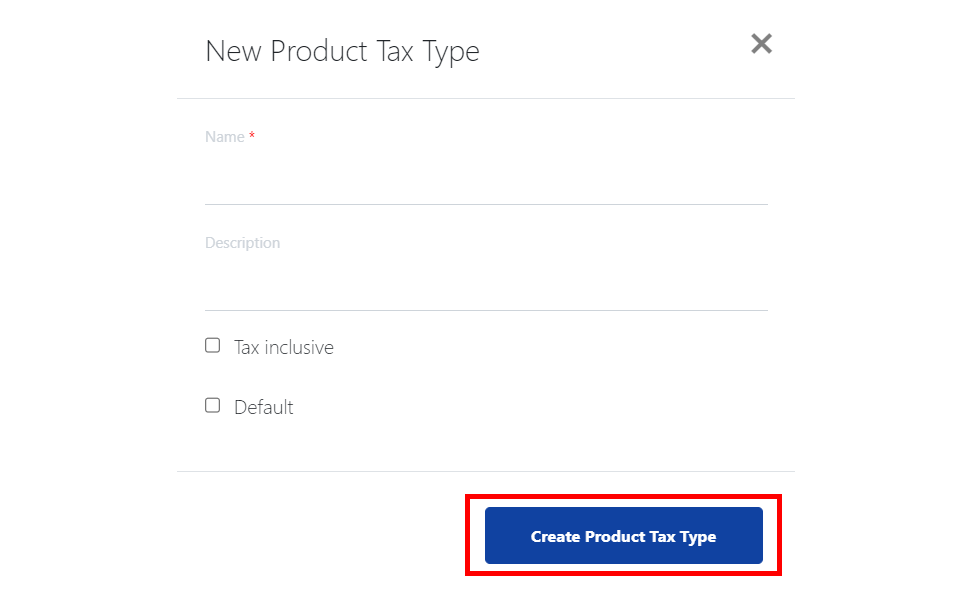Click the Create Product Tax Type button
The width and height of the screenshot is (971, 594).
click(624, 536)
